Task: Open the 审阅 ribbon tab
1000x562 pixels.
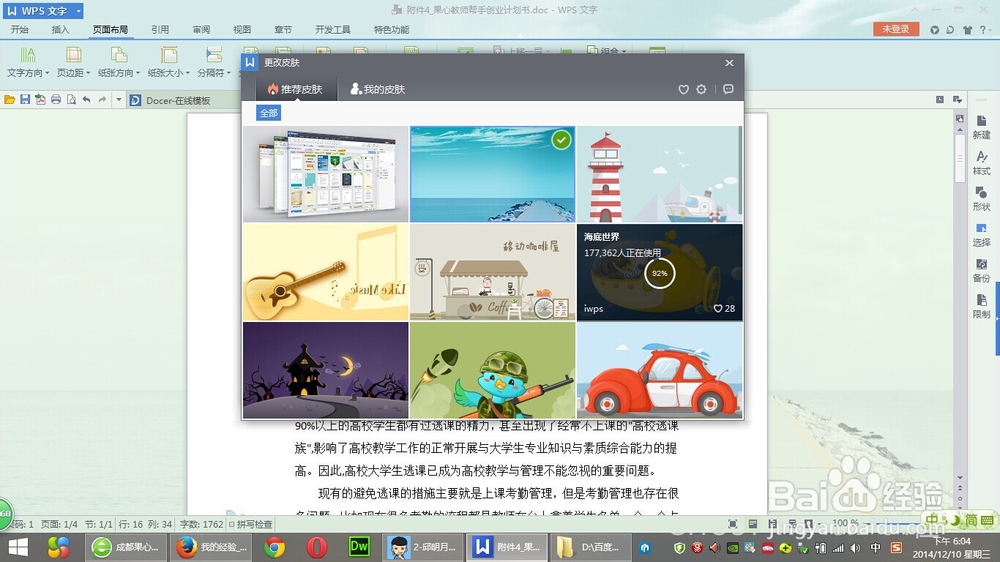Action: 201,29
